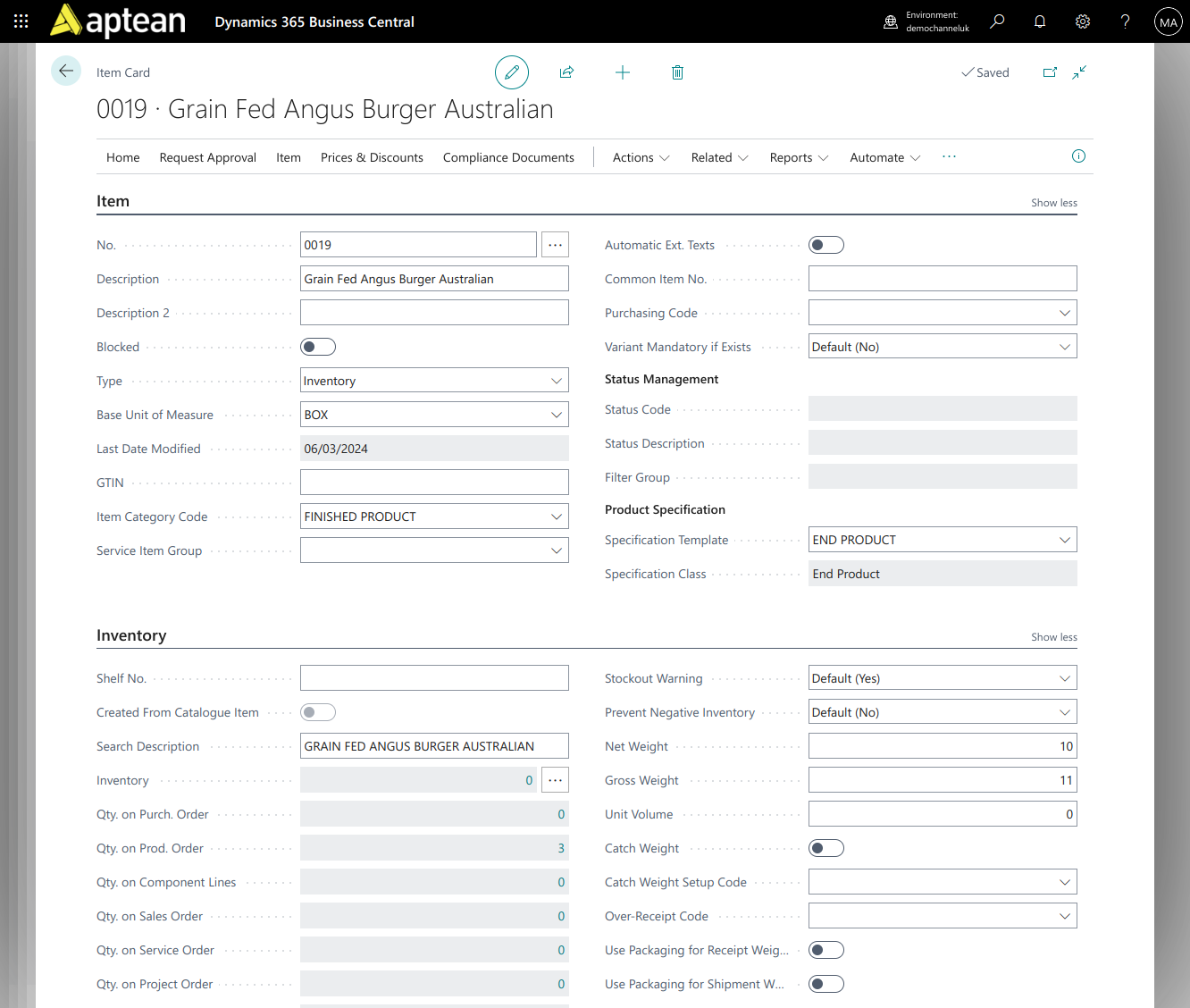Open Qty. on Purch. Order value 0
Image resolution: width=1190 pixels, height=1008 pixels.
561,814
